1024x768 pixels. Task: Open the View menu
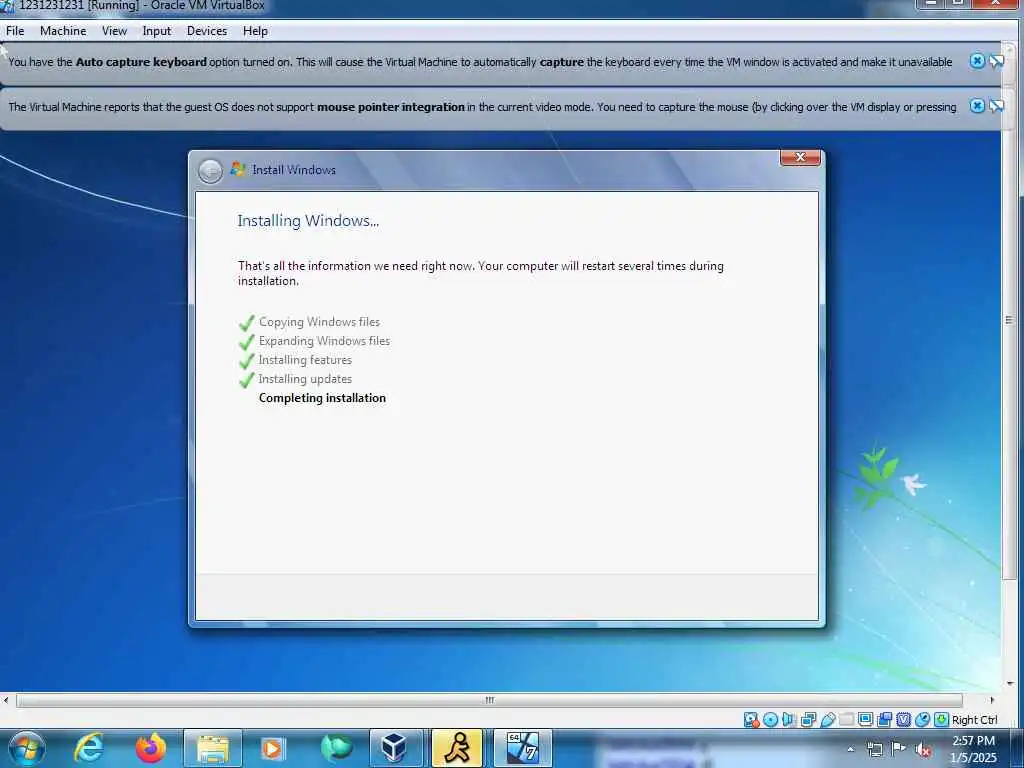[x=114, y=31]
